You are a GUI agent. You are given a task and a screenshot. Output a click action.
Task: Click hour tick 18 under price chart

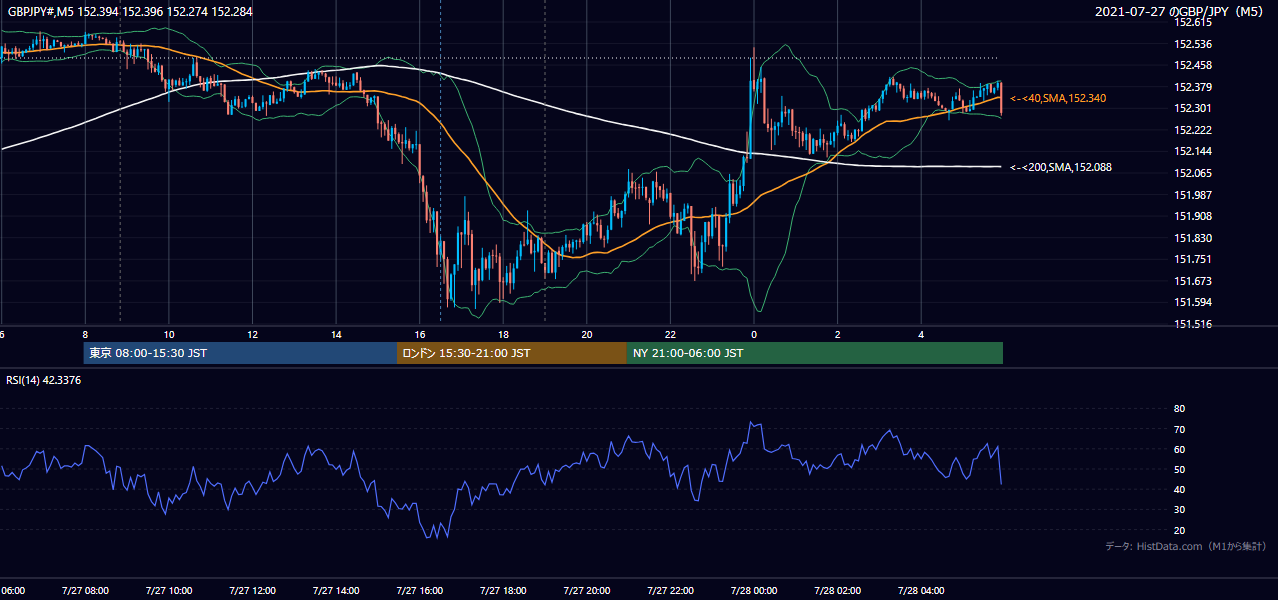tap(503, 335)
